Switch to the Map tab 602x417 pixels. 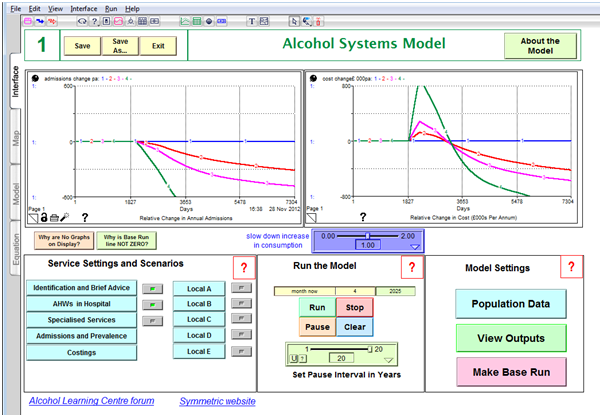(x=14, y=138)
